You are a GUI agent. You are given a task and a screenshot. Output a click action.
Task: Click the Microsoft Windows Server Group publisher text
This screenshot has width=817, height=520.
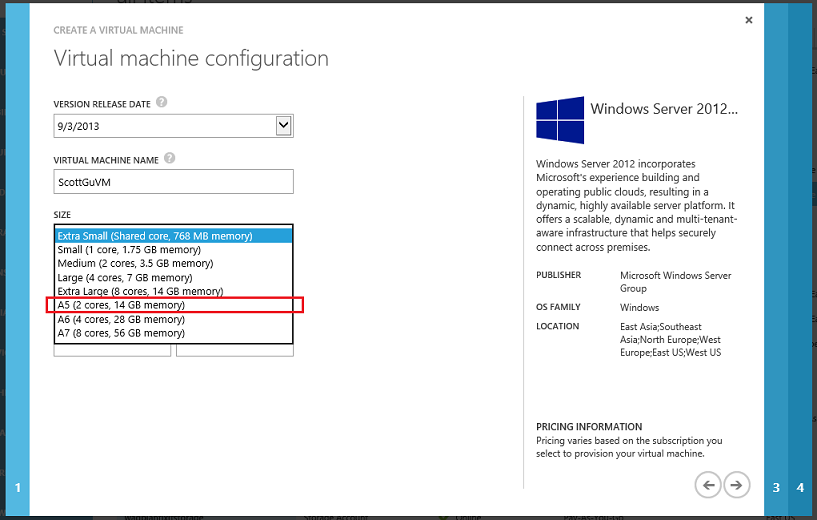tap(675, 282)
